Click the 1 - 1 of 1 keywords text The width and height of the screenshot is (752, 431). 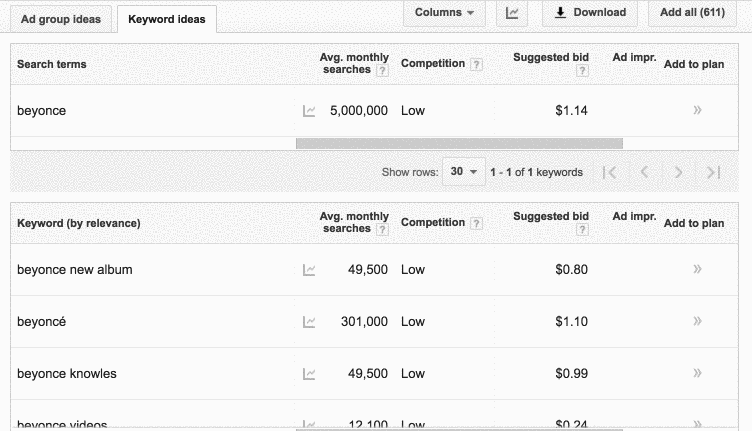536,172
